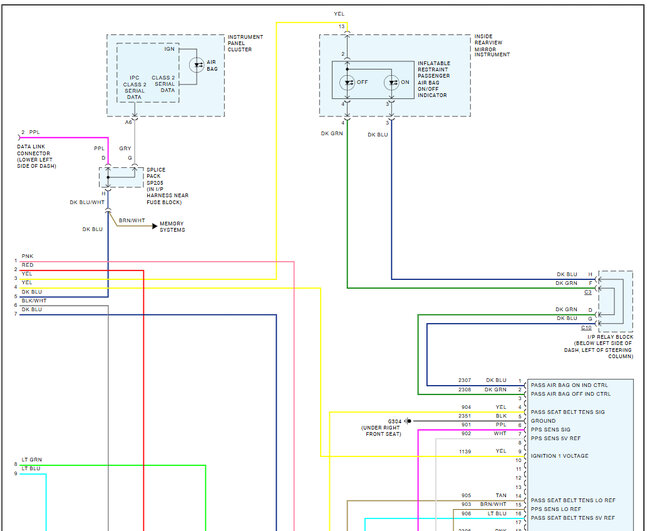Viewport: 650px width, 531px height.
Task: Select PASS AIR BAG OFF IND CTRL text
Action: [570, 394]
